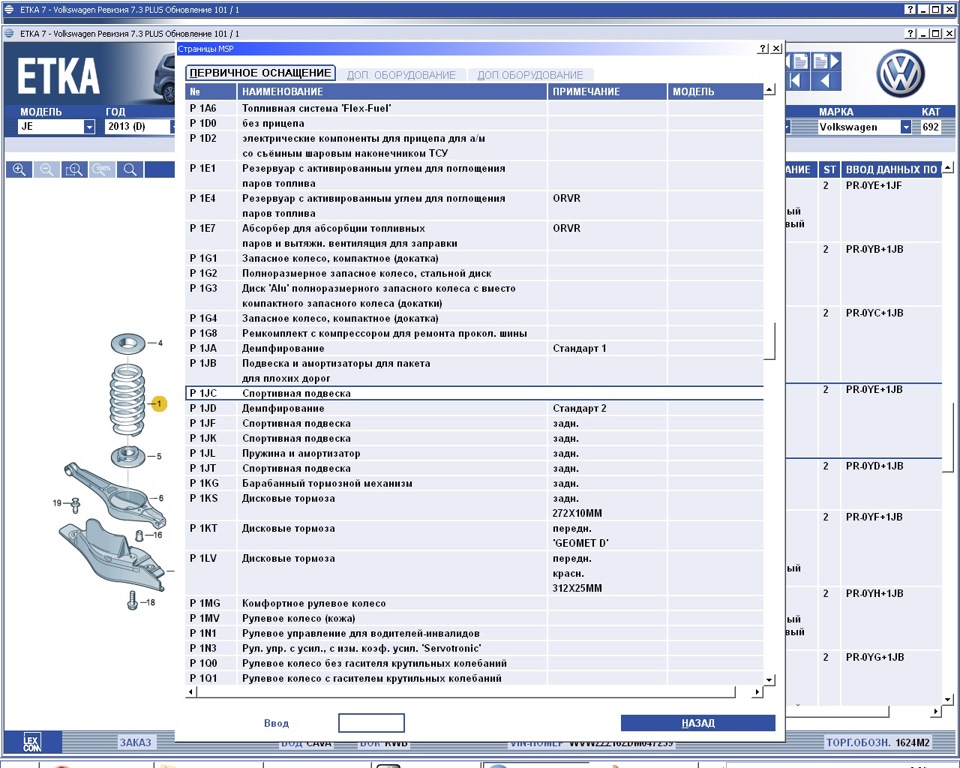Click PR-0YC+1JB entry in parts table
960x768 pixels.
[874, 313]
